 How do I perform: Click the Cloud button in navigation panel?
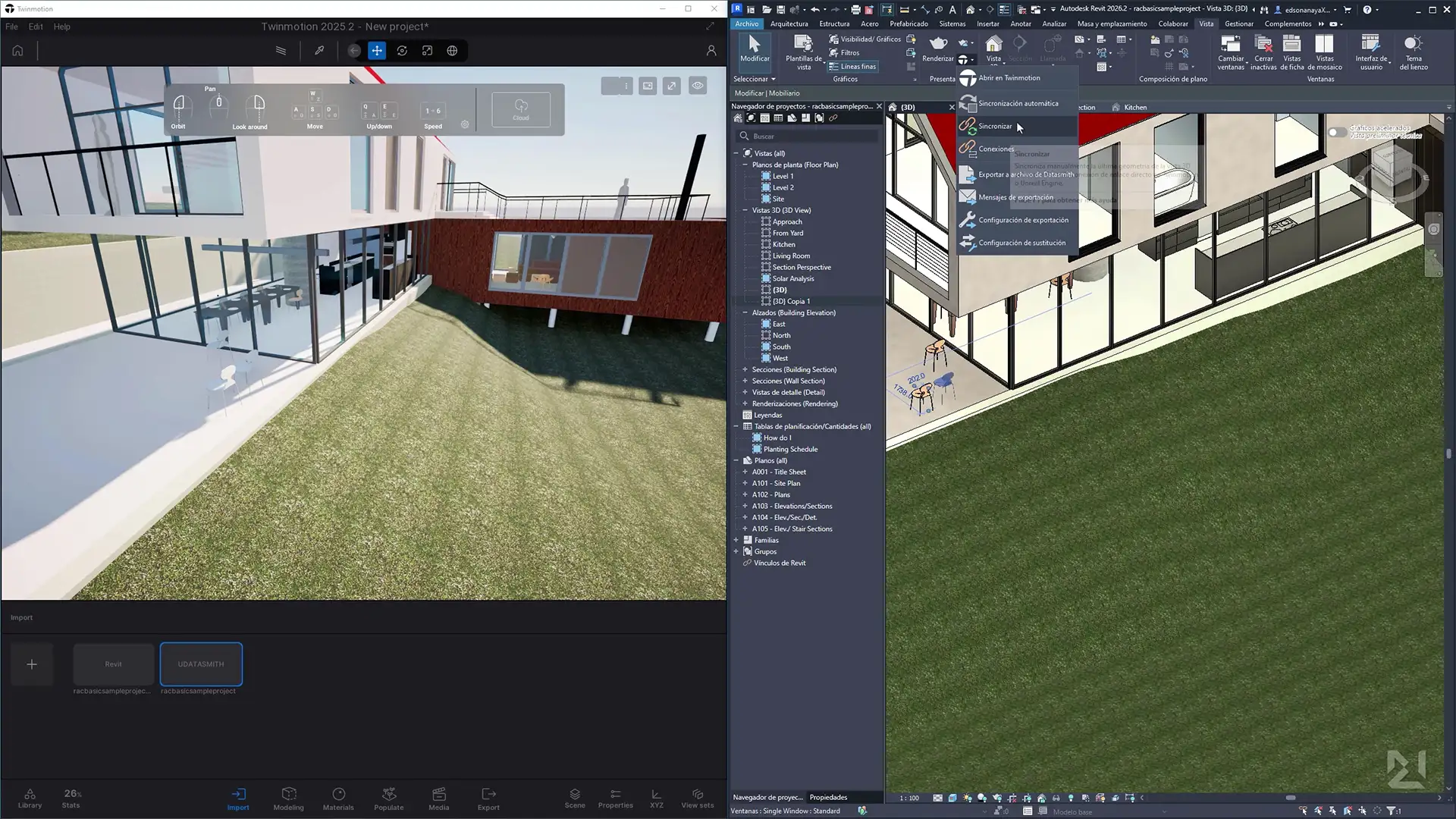pos(521,109)
